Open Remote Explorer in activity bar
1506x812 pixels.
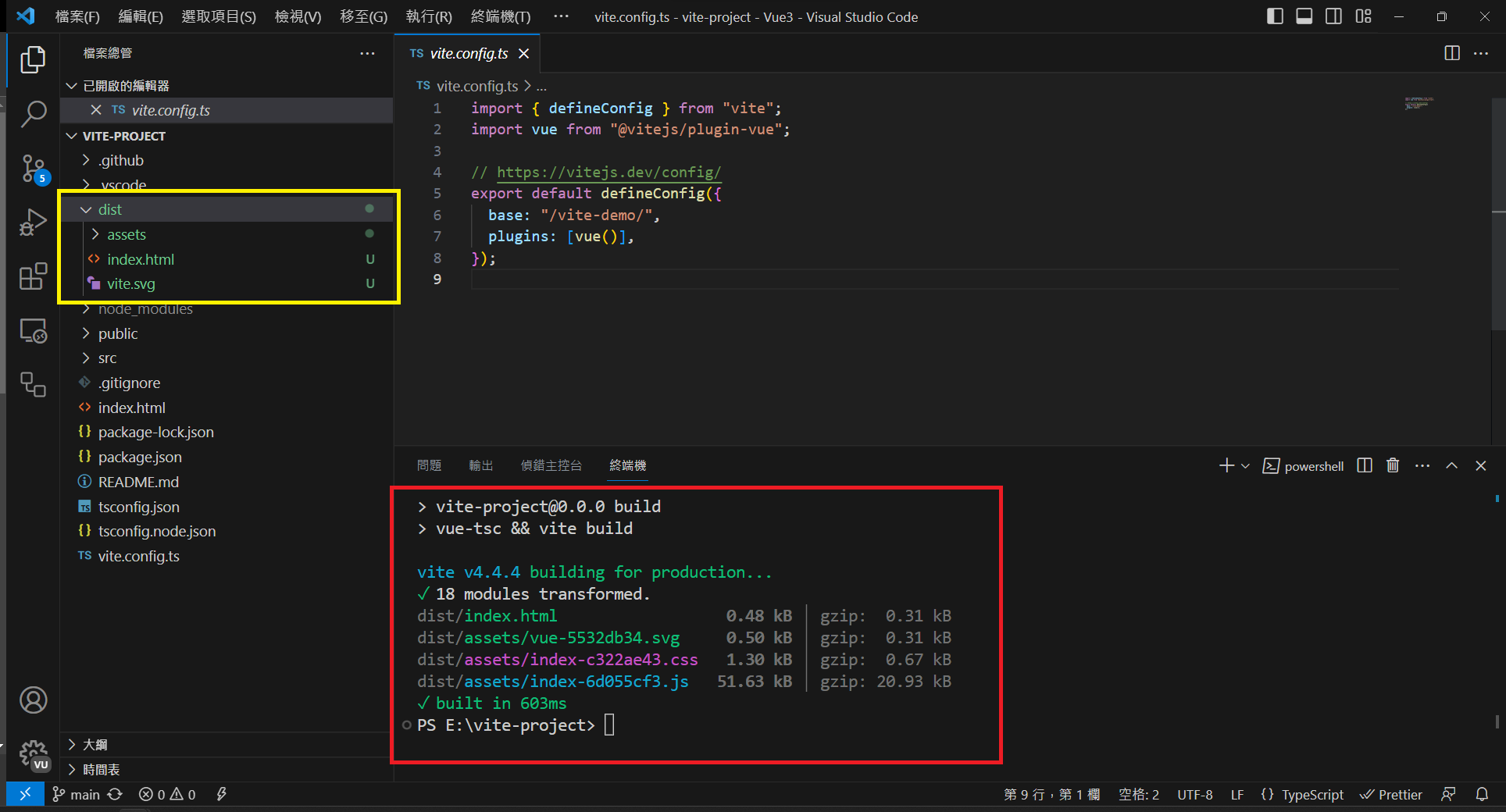(x=33, y=331)
